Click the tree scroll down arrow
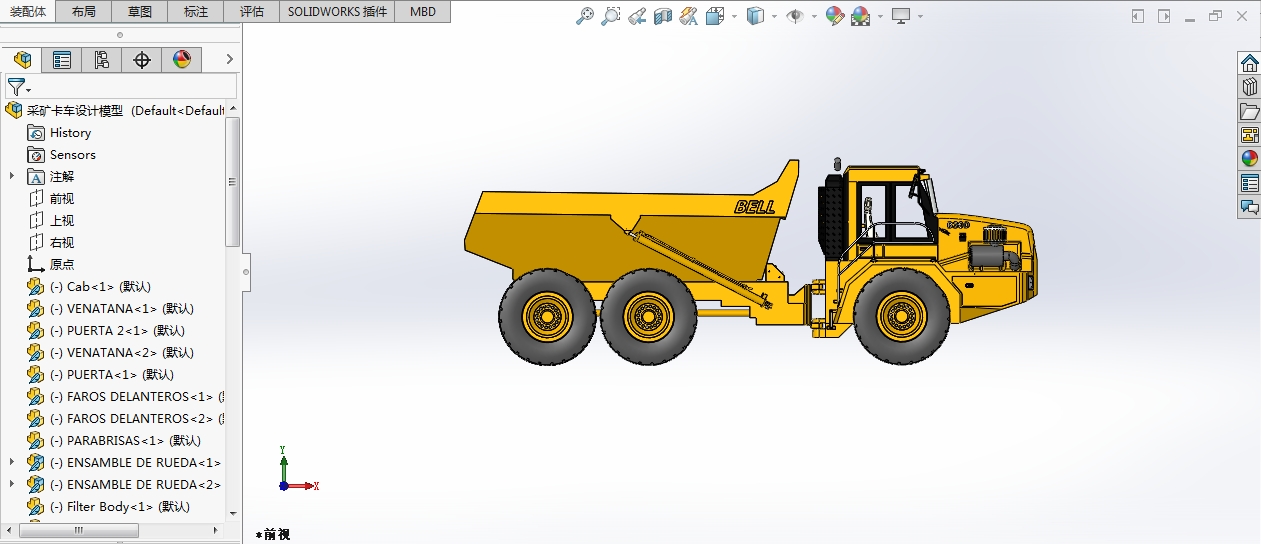This screenshot has width=1261, height=544. 233,513
